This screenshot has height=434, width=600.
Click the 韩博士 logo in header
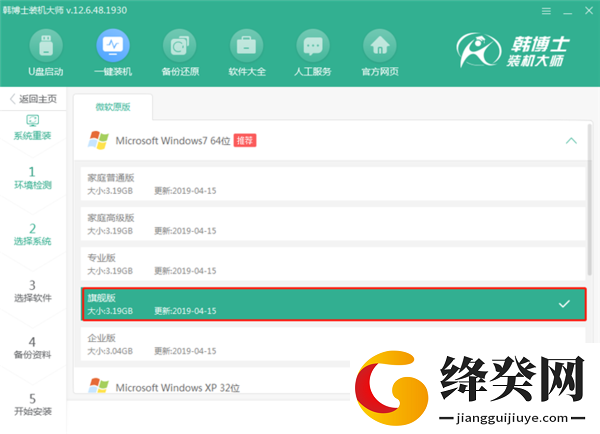click(513, 50)
